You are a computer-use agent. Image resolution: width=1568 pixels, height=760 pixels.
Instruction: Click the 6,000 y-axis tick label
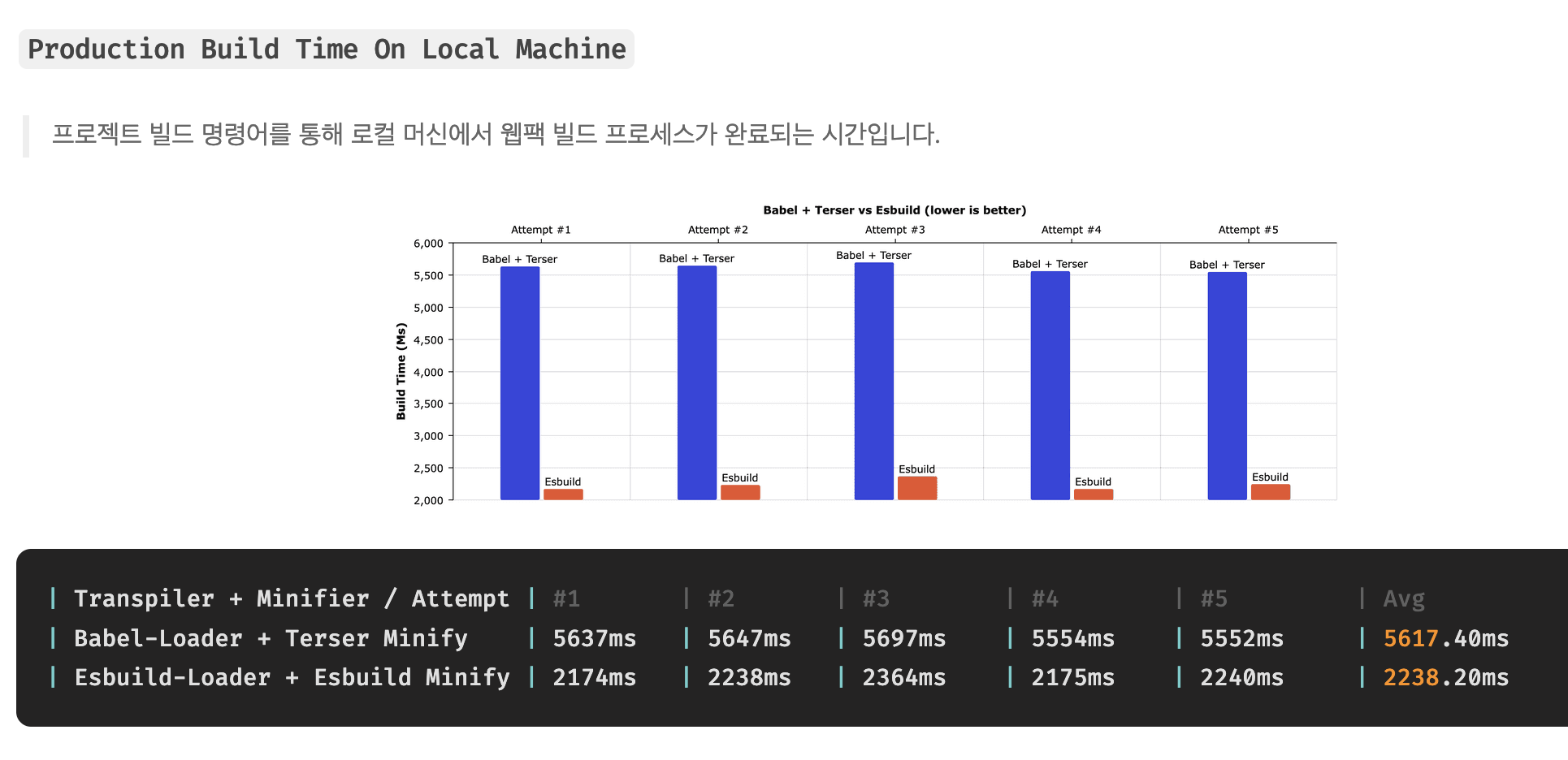[428, 244]
